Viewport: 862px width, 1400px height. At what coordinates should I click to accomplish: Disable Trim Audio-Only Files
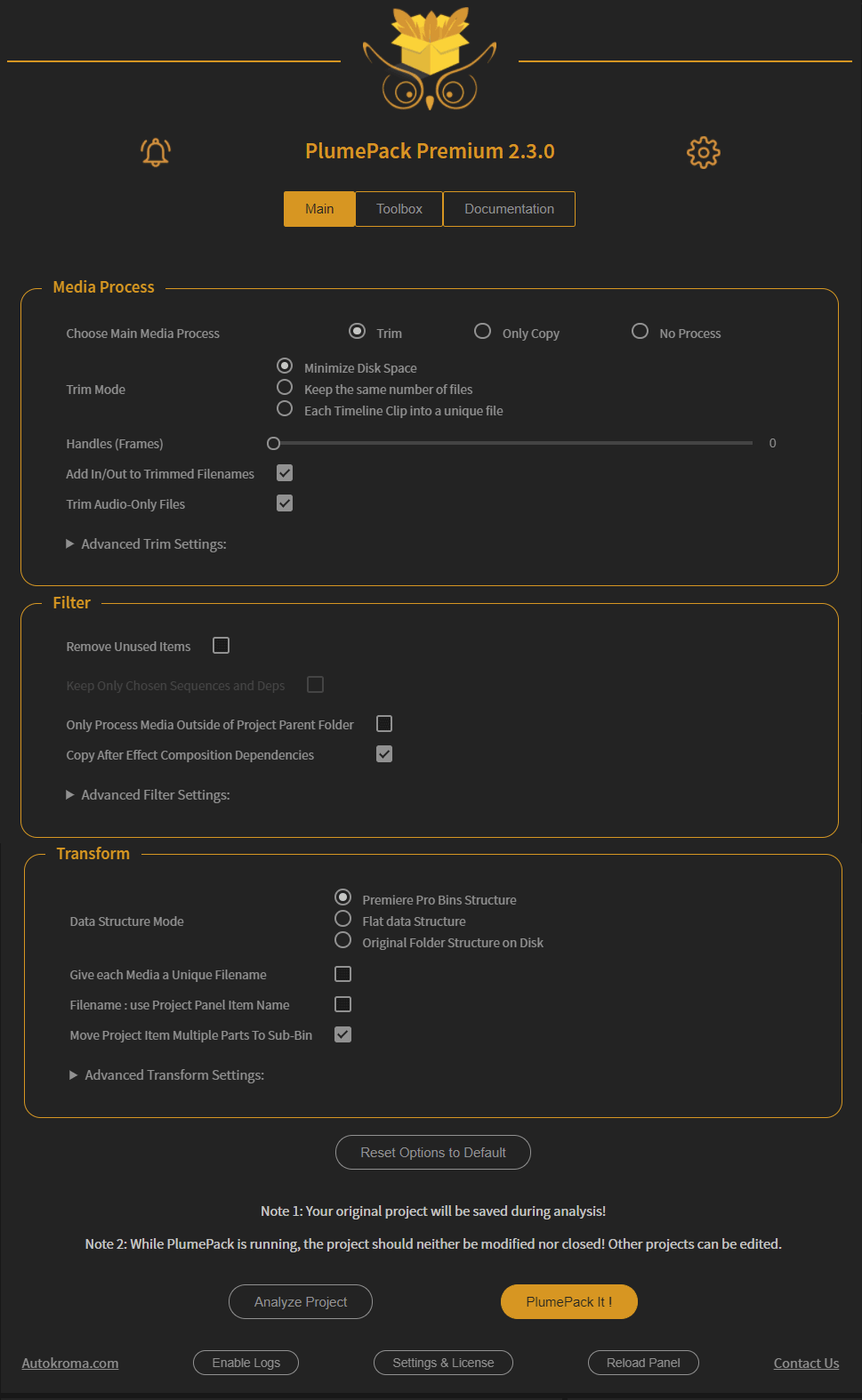[285, 503]
